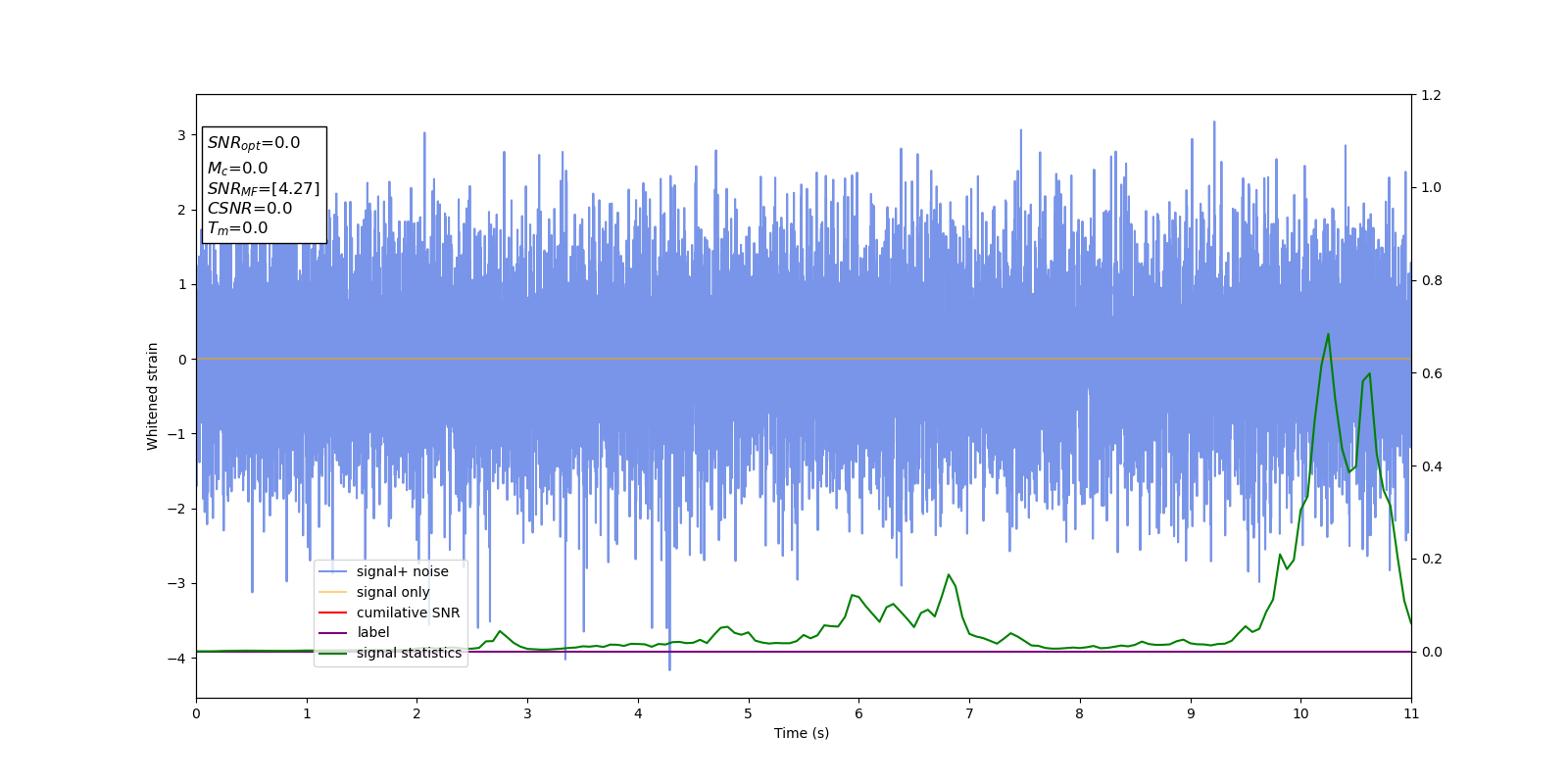Screen dimensions: 1568x784
Task: Click the blue line swatch beside 'signal+ noise'
Action: click(333, 571)
